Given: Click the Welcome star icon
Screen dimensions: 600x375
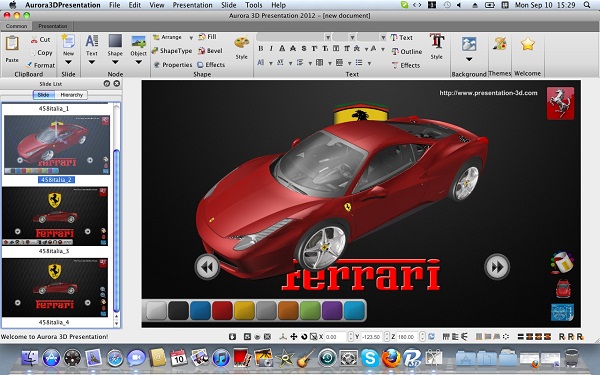Looking at the screenshot, I should click(x=527, y=44).
